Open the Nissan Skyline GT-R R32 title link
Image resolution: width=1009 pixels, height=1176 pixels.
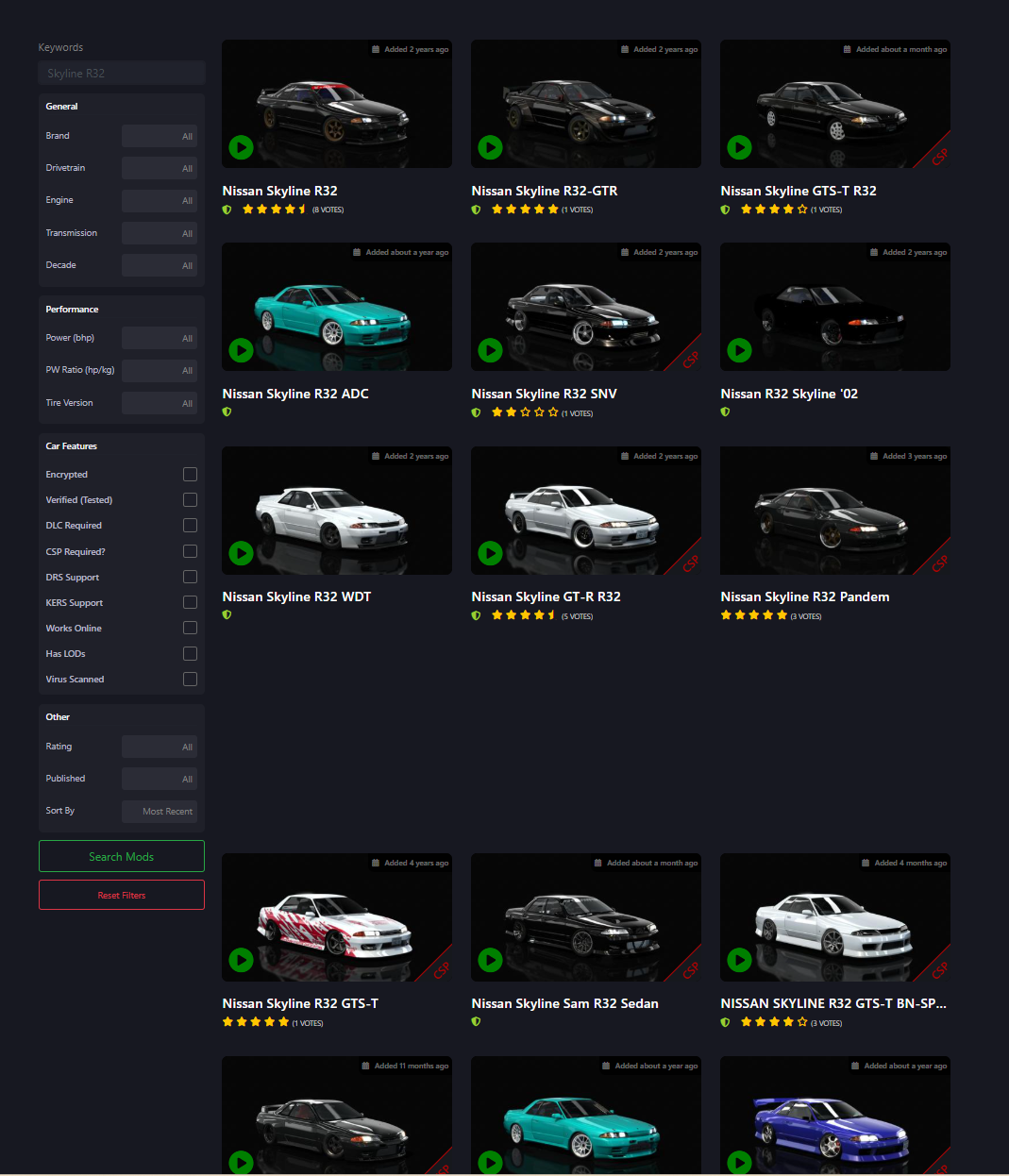(546, 596)
